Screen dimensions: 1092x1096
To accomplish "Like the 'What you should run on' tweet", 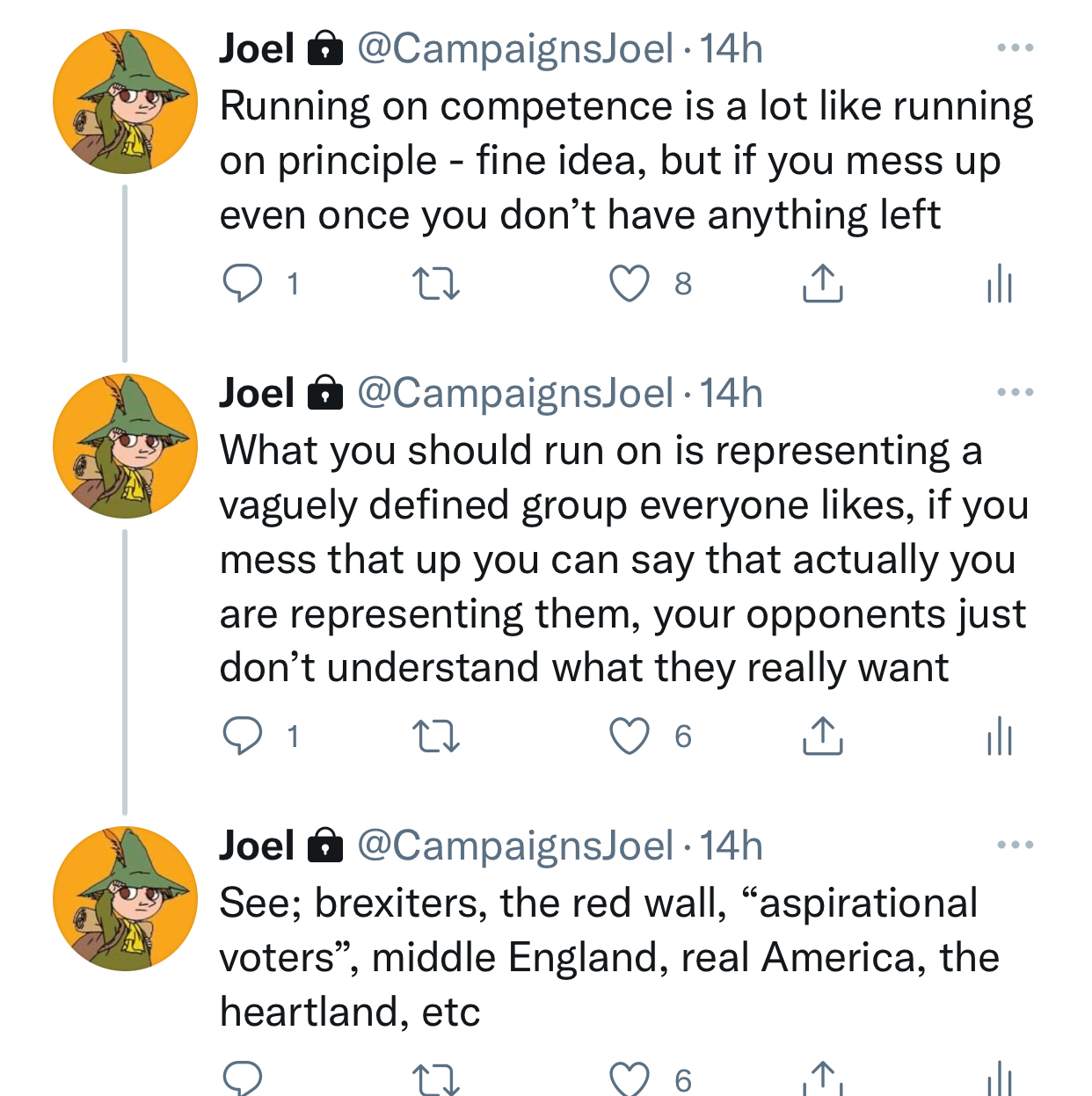I will (x=630, y=737).
